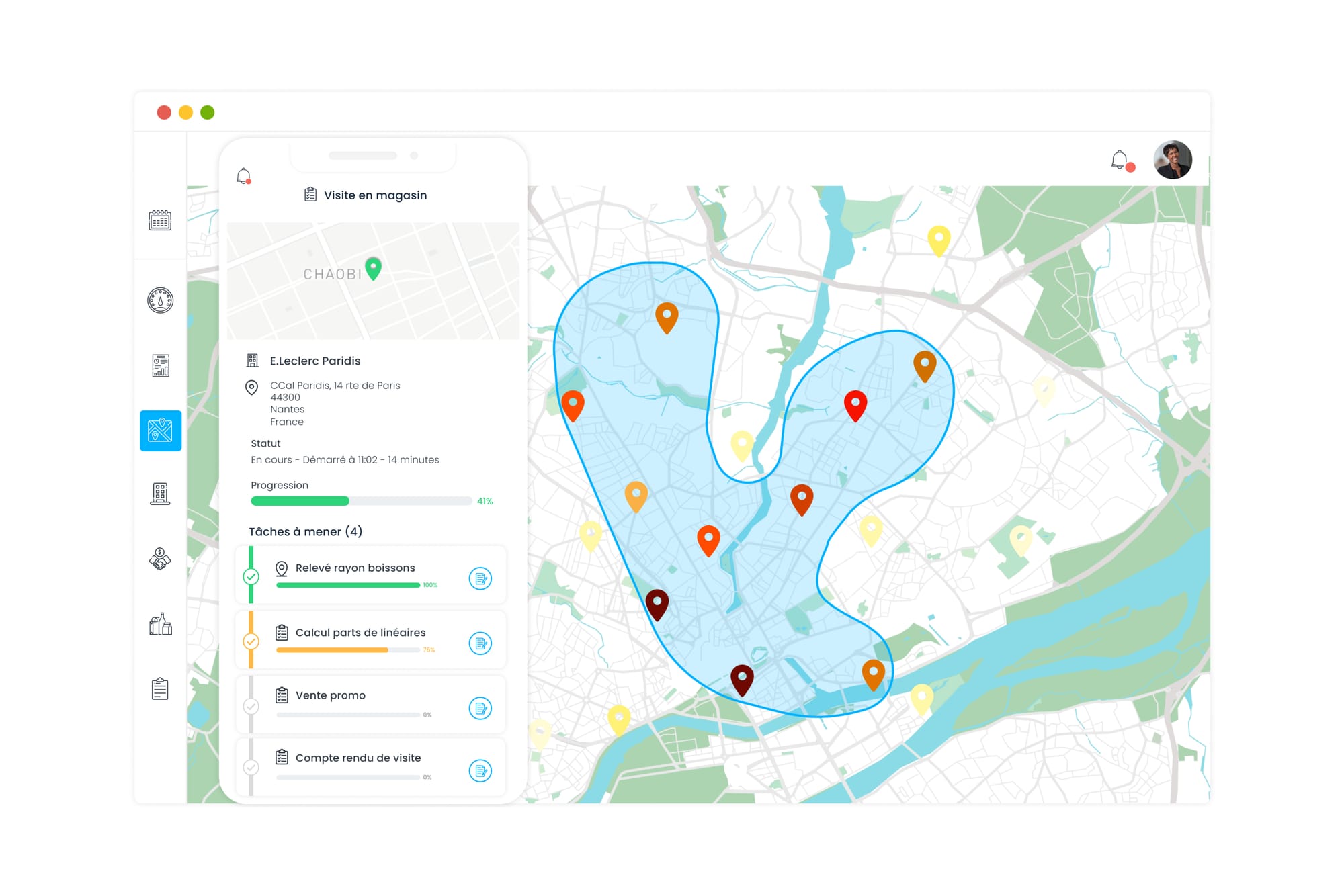Click the red window close dot
The width and height of the screenshot is (1344, 896).
tap(164, 112)
